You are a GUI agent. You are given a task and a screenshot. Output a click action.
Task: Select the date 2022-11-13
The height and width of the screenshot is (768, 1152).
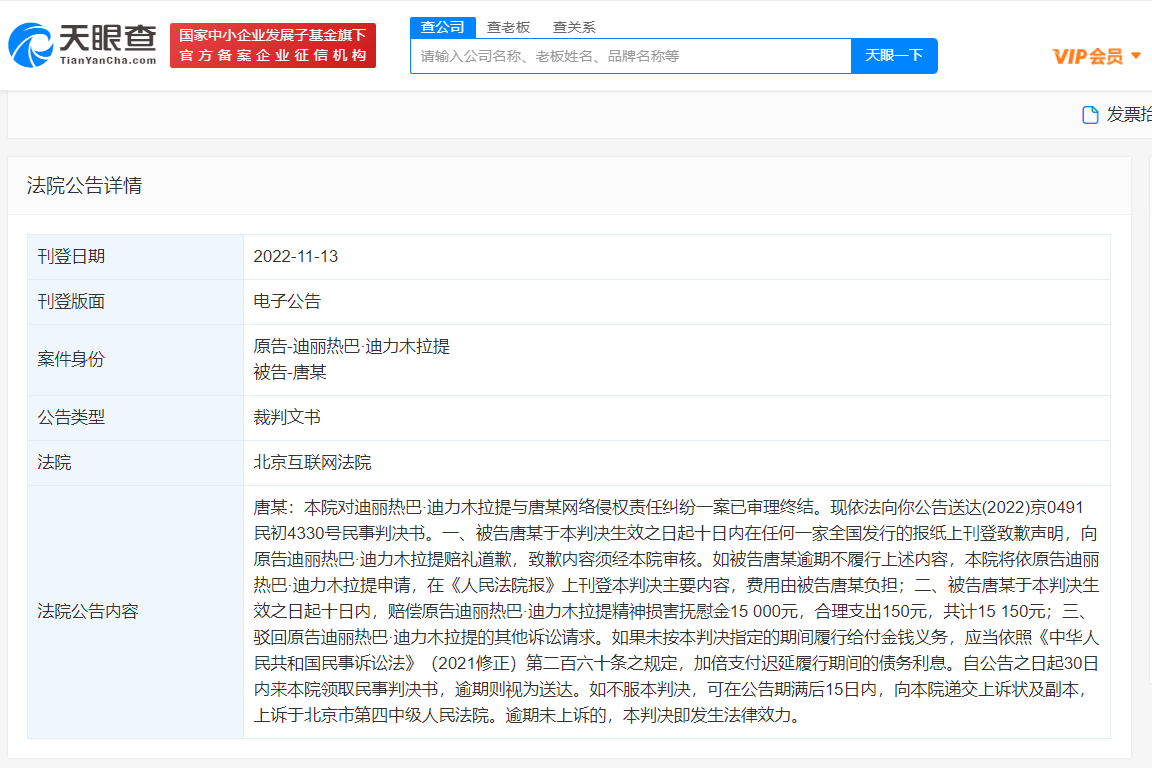pyautogui.click(x=295, y=256)
